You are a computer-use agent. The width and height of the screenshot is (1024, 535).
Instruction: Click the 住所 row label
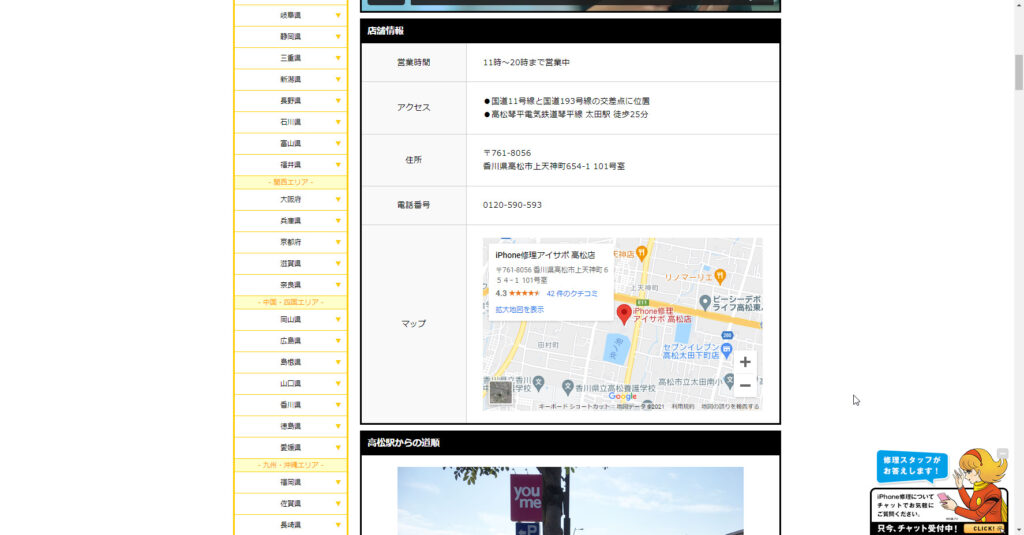pyautogui.click(x=413, y=160)
